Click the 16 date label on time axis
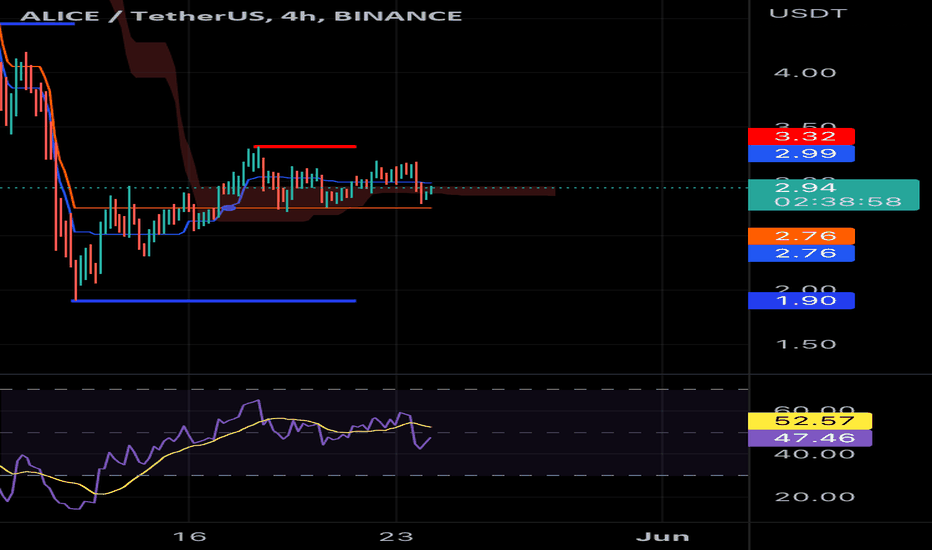This screenshot has height=550, width=932. pyautogui.click(x=190, y=537)
